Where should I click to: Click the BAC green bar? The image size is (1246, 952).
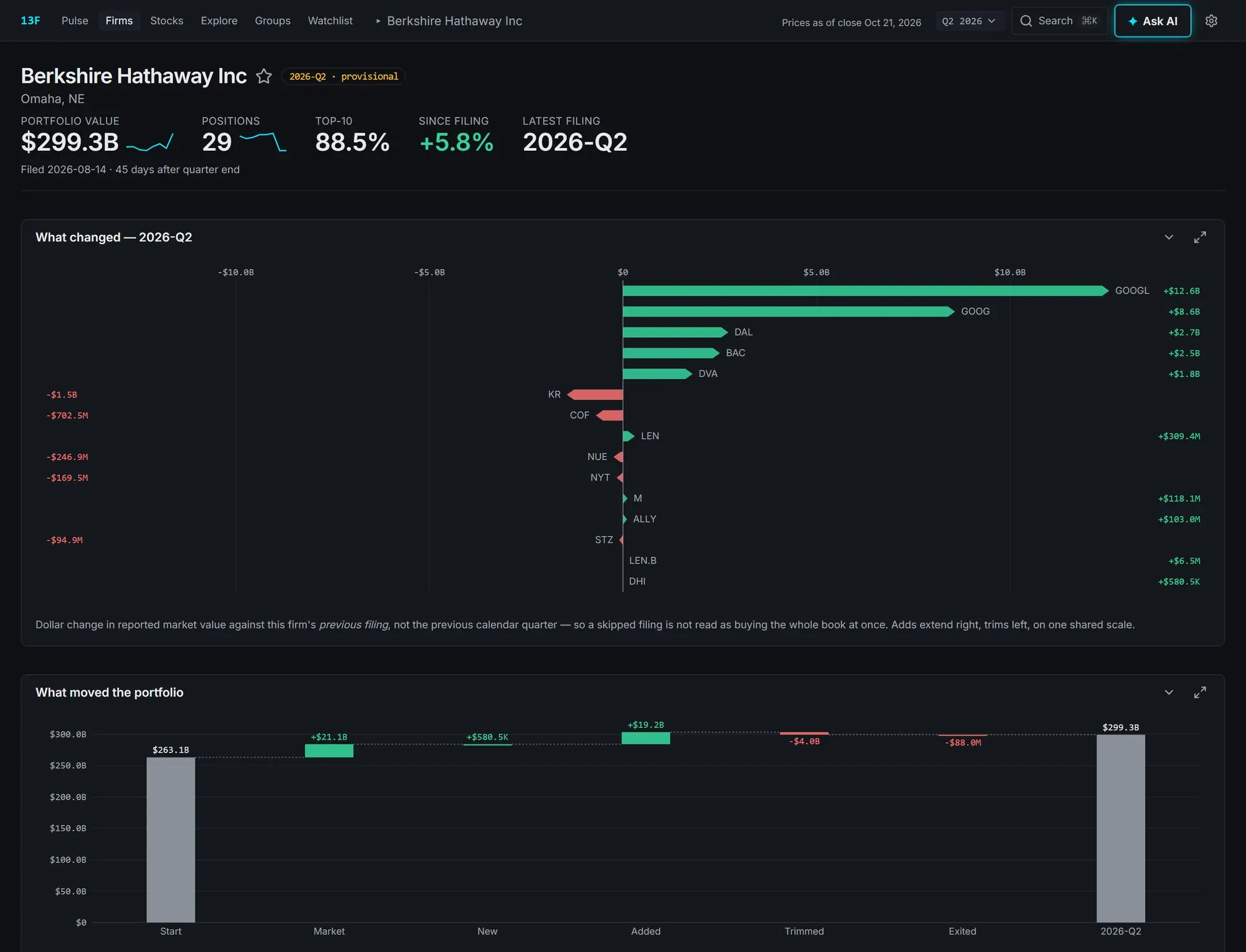pos(671,353)
